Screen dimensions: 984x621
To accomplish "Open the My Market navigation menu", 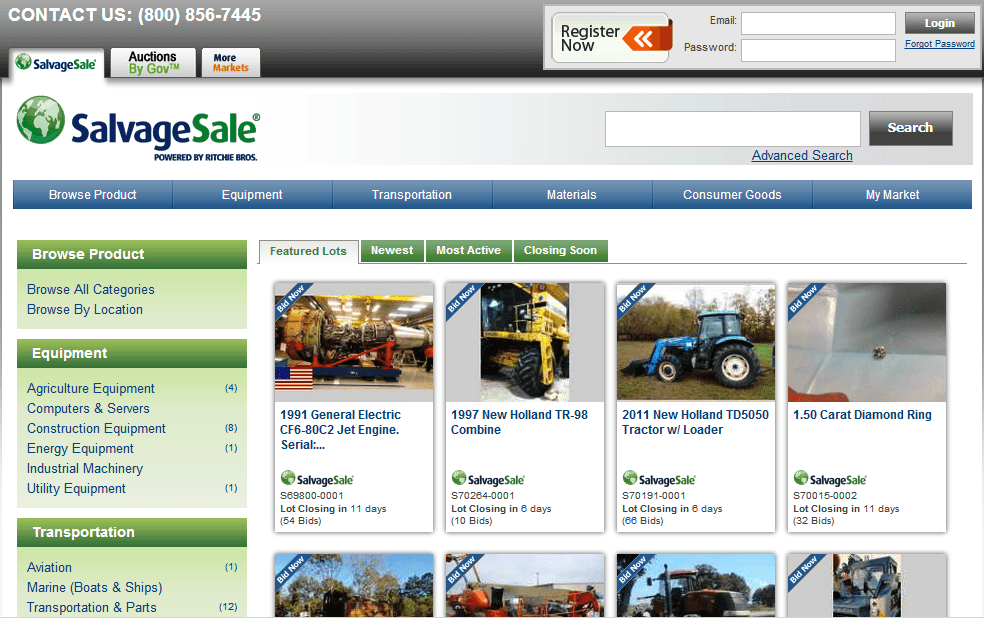I will point(892,194).
